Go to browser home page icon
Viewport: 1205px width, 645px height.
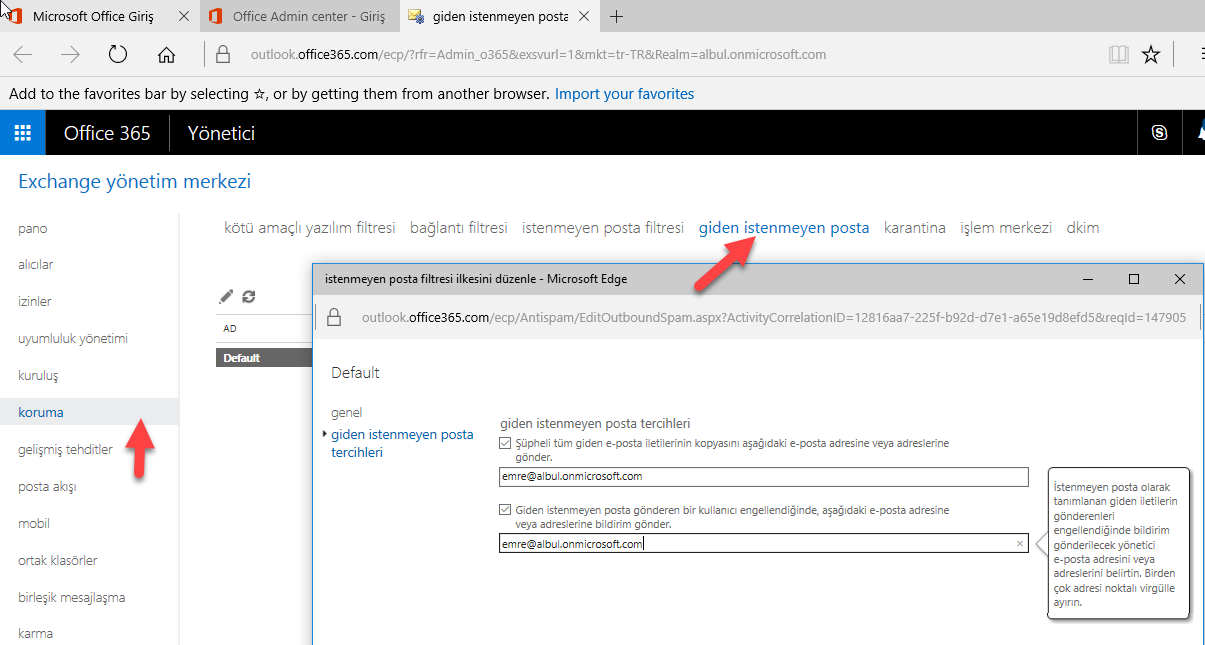[x=167, y=55]
